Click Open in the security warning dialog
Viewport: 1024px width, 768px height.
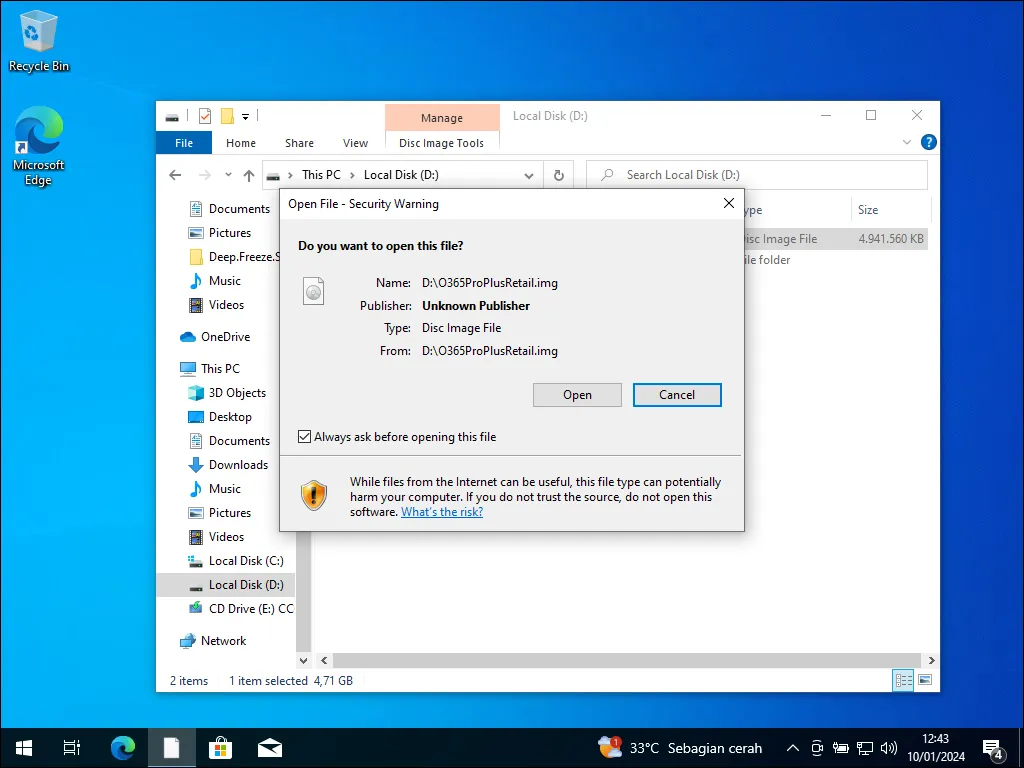click(x=577, y=394)
